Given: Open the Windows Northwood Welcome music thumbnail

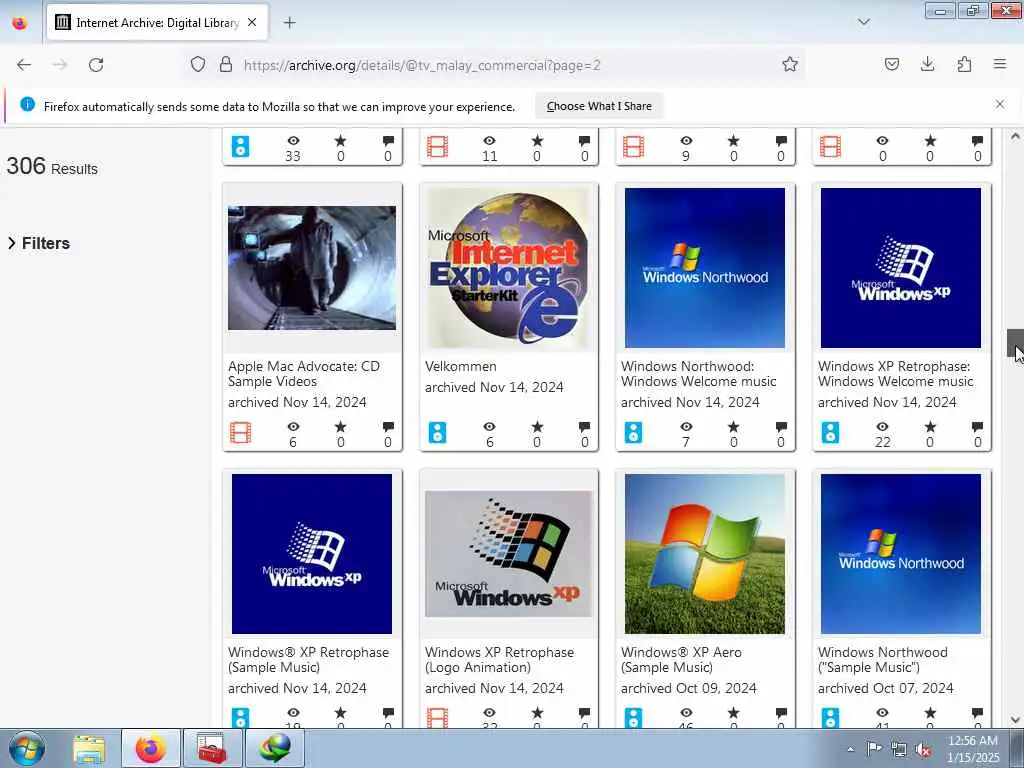Looking at the screenshot, I should click(705, 268).
